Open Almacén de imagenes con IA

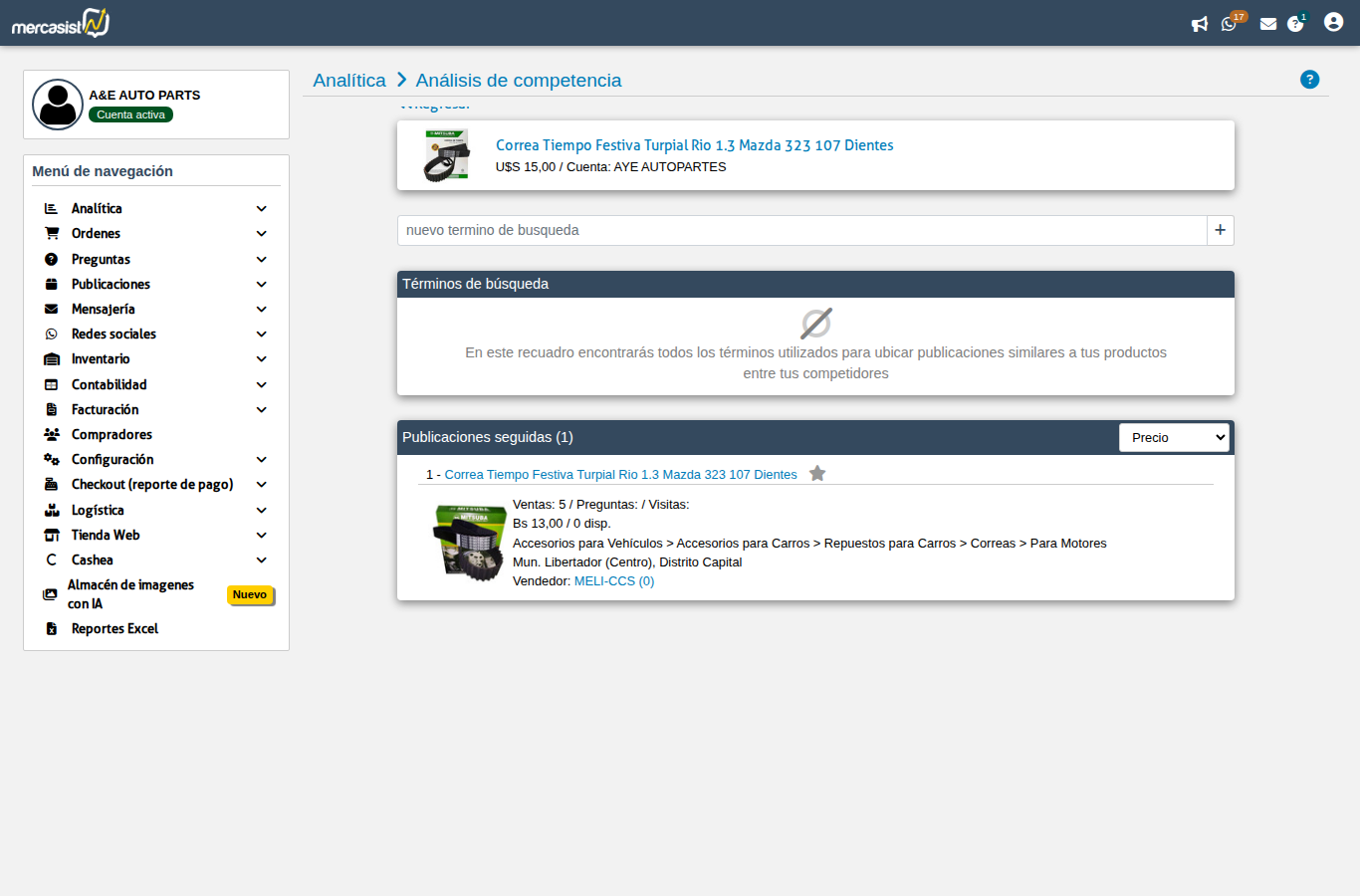[130, 594]
